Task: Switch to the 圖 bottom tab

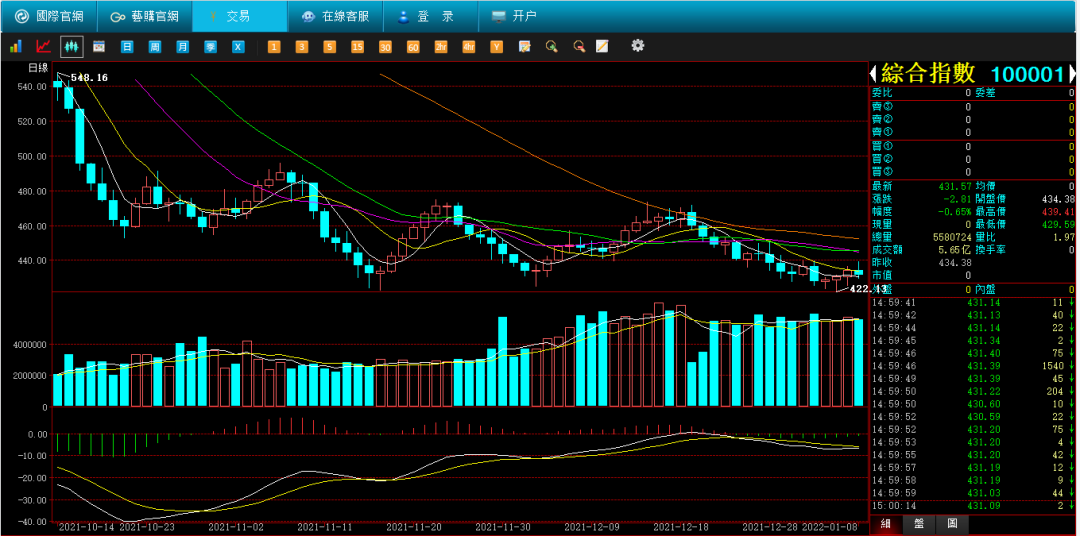Action: click(952, 524)
